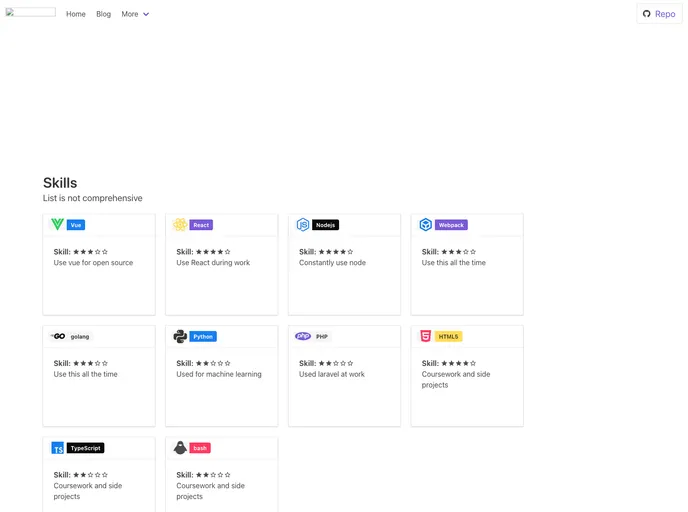Click the PHP oval logo icon

(x=303, y=336)
